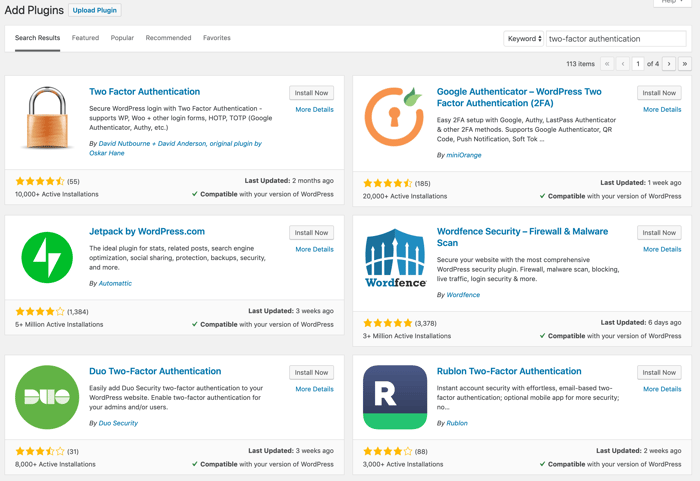Click the 113 items count text
Viewport: 700px width, 481px height.
pos(580,64)
